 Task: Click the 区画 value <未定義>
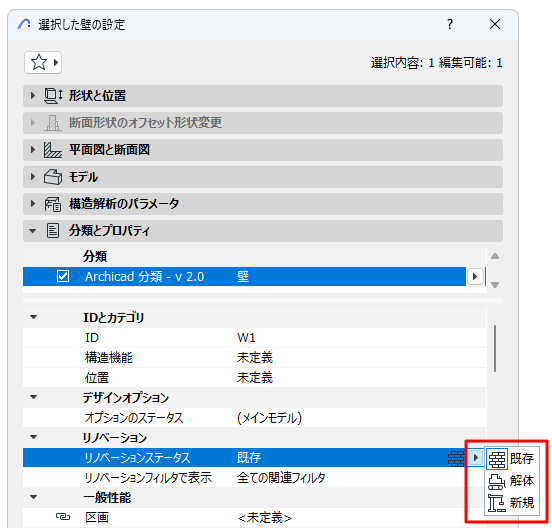[x=265, y=518]
